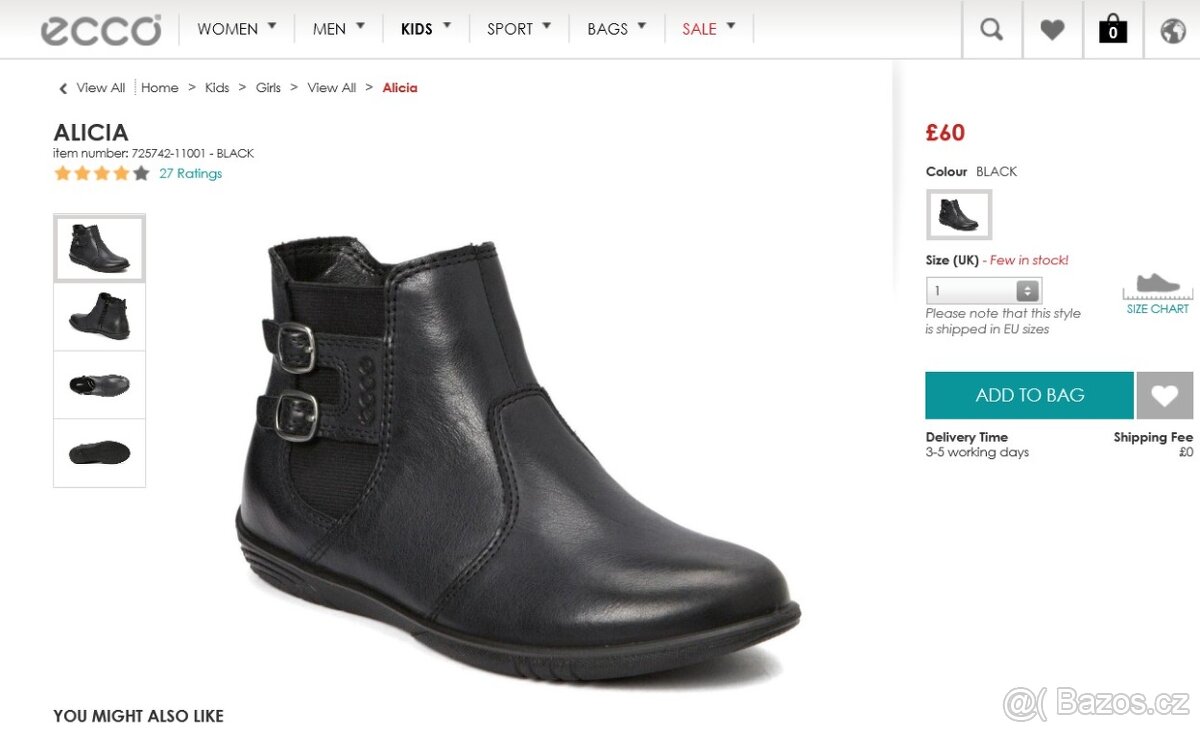Select the sole view thumbnail
This screenshot has height=732, width=1200.
coord(99,453)
